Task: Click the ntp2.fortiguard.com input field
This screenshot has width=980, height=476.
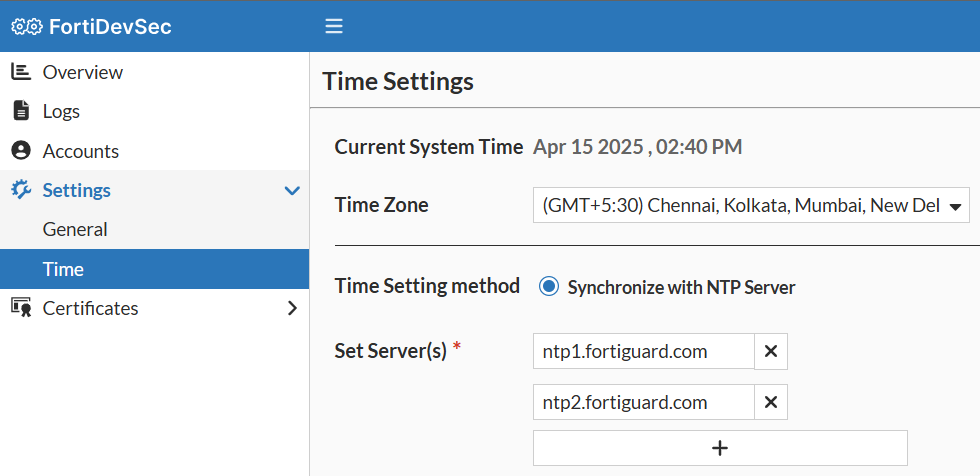Action: point(644,402)
